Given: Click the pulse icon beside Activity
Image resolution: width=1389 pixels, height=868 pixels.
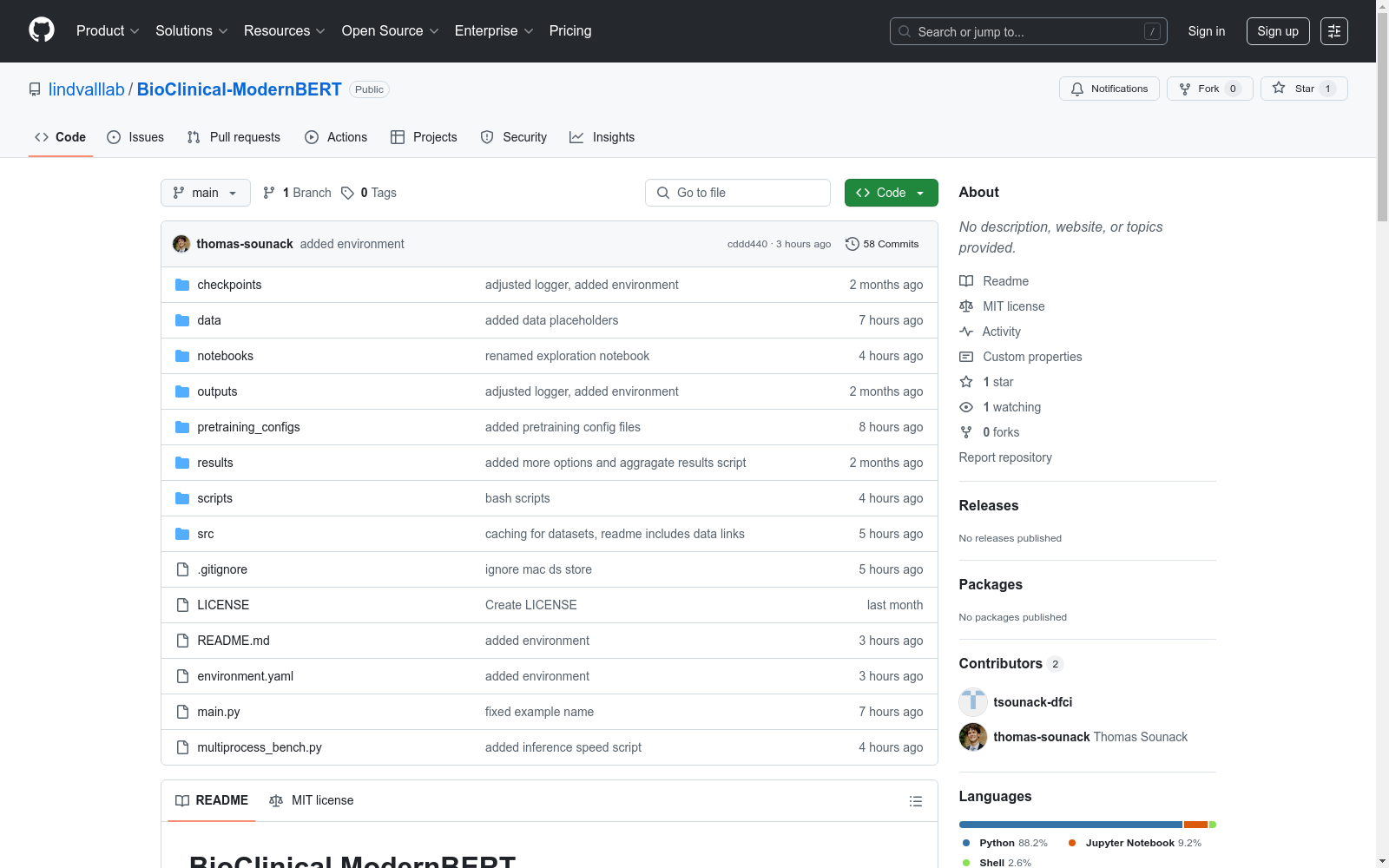Looking at the screenshot, I should pos(966,332).
